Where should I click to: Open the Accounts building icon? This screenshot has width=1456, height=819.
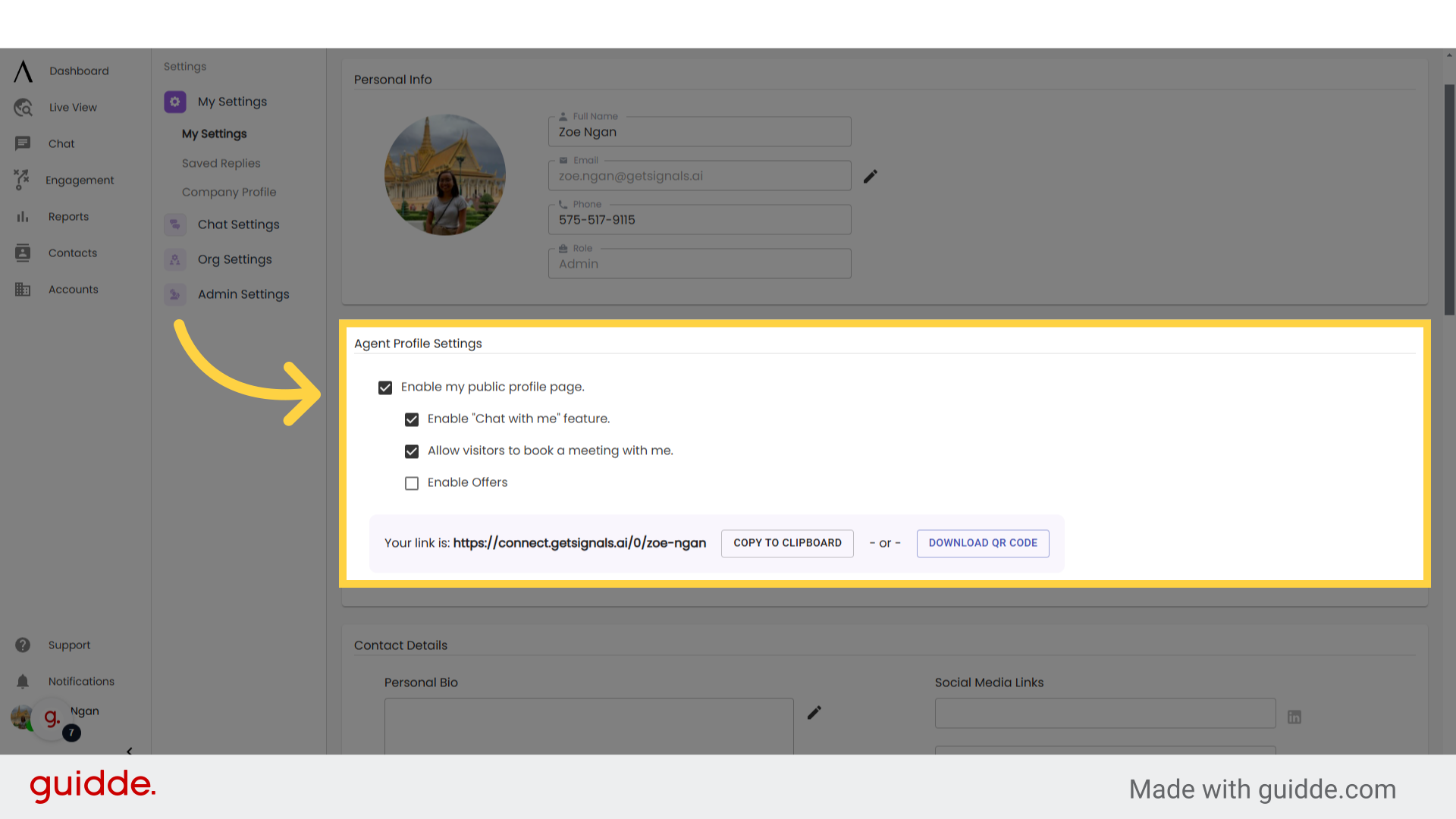click(23, 290)
